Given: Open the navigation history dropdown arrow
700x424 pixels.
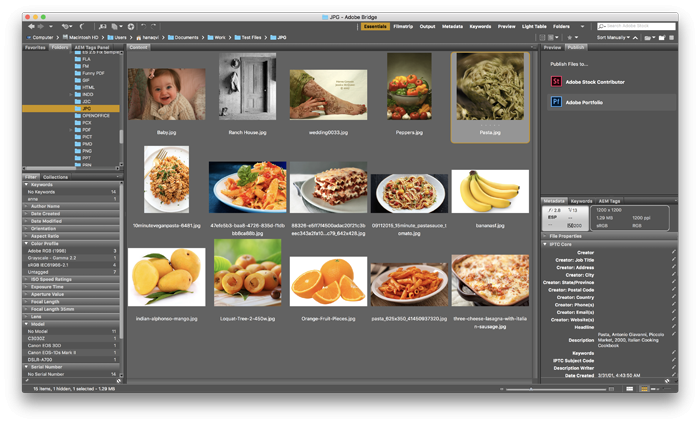Looking at the screenshot, I should pyautogui.click(x=50, y=26).
